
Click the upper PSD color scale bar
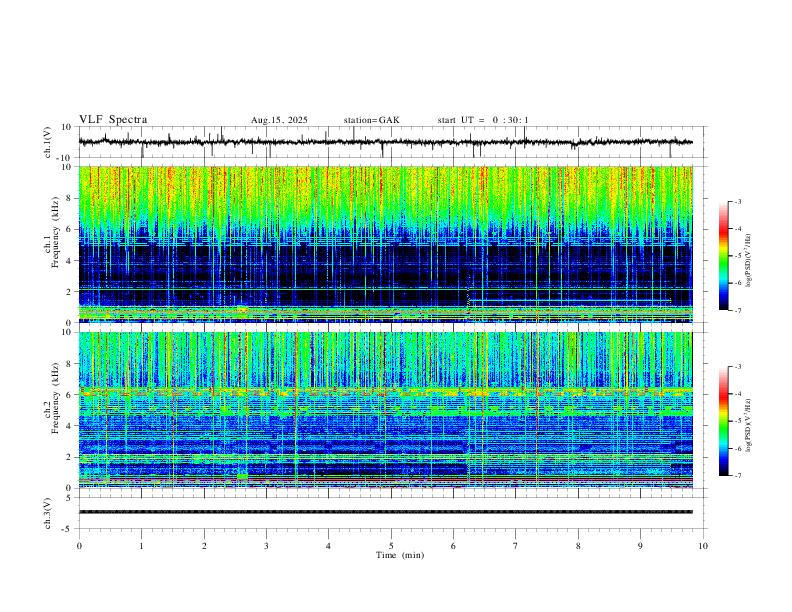click(x=723, y=256)
